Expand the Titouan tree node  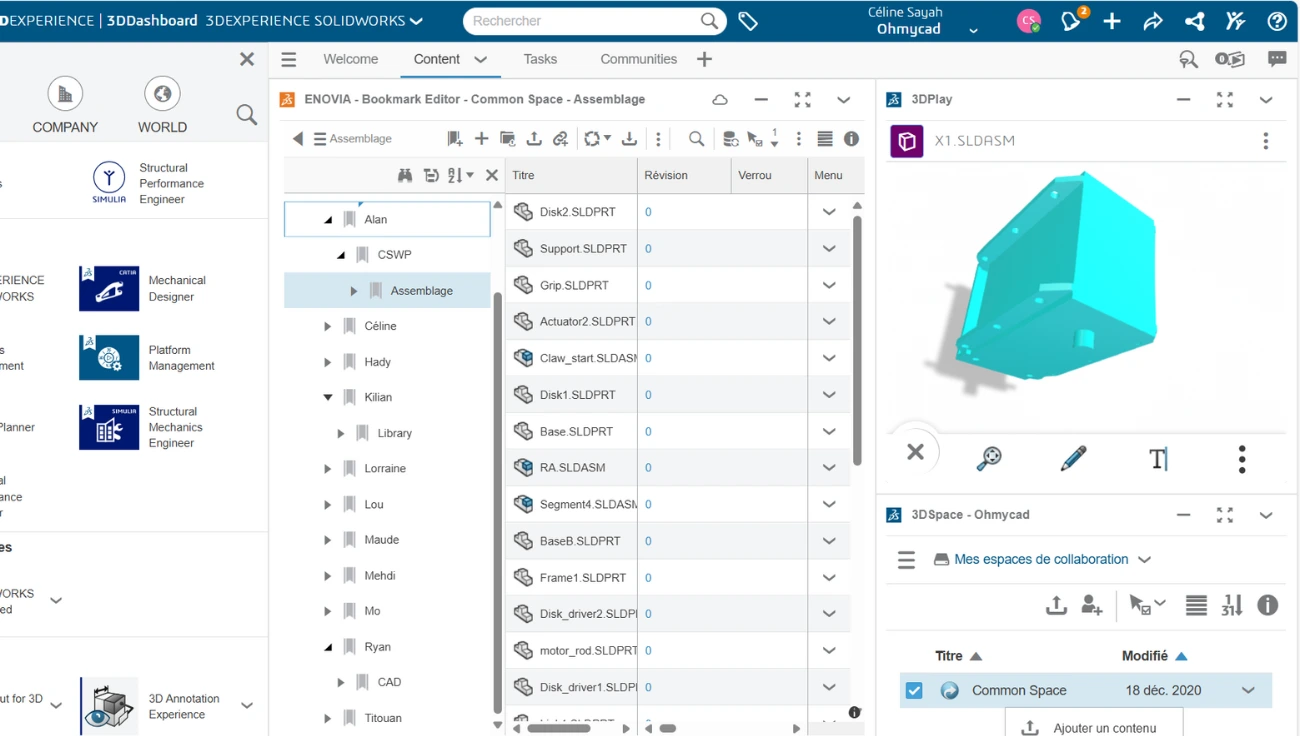(327, 718)
